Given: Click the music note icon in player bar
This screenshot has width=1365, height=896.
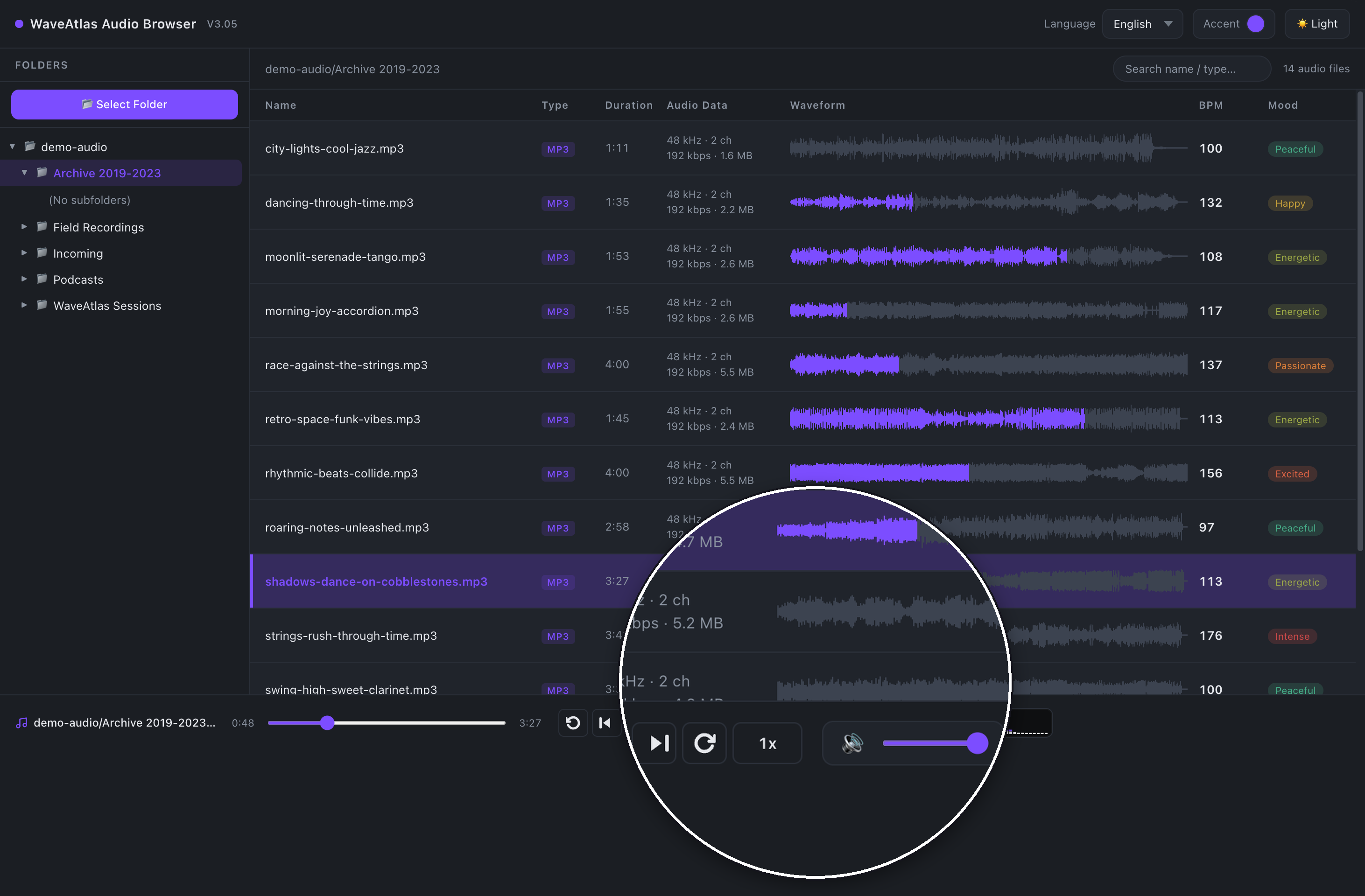Looking at the screenshot, I should coord(21,723).
